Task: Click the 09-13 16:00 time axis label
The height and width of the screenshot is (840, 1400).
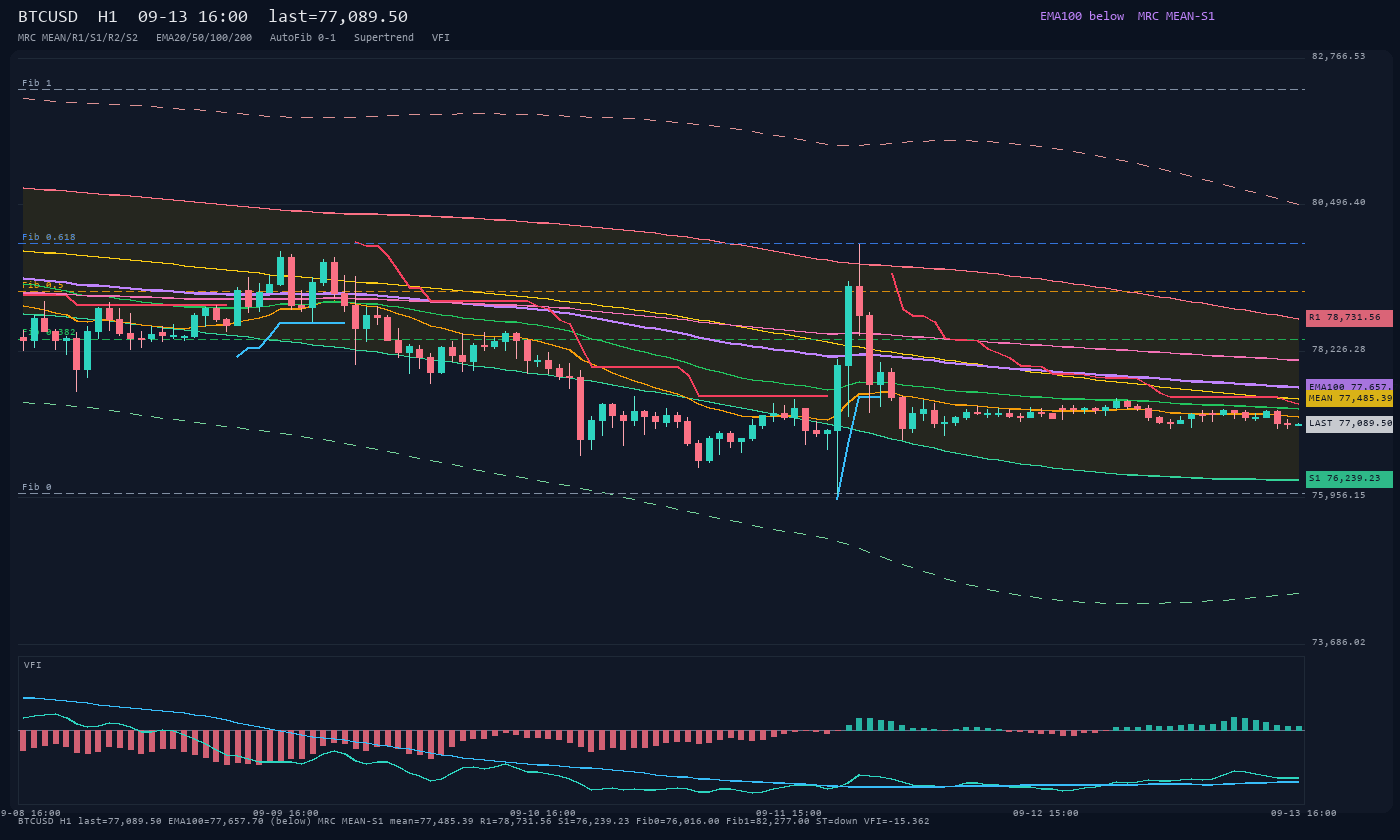Action: 1304,813
